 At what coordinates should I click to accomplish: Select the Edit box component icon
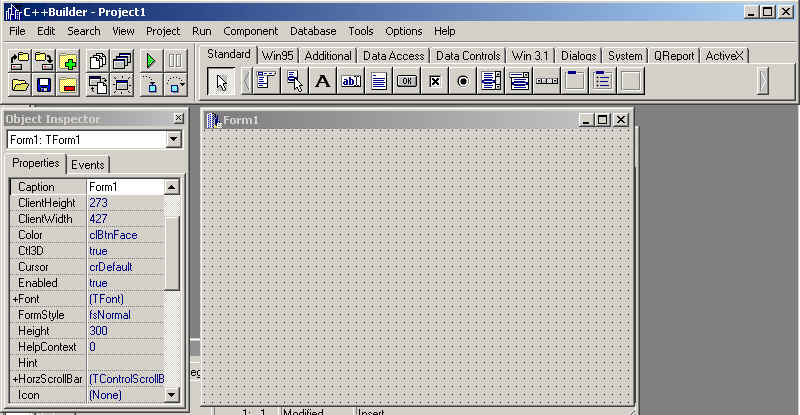[x=351, y=81]
